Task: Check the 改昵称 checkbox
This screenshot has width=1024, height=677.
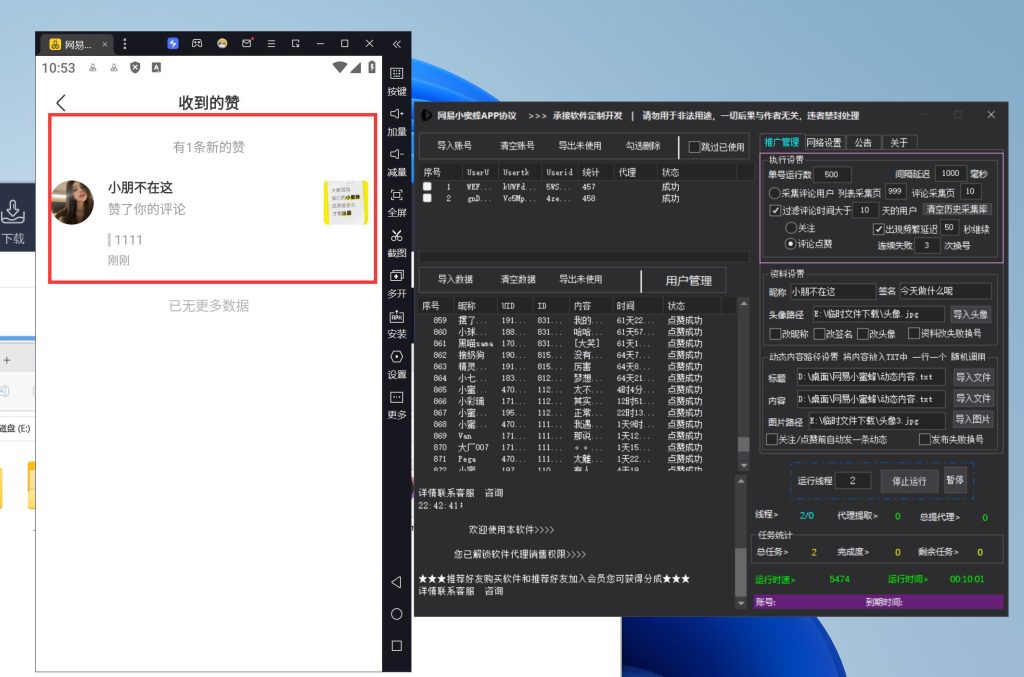Action: pos(774,333)
